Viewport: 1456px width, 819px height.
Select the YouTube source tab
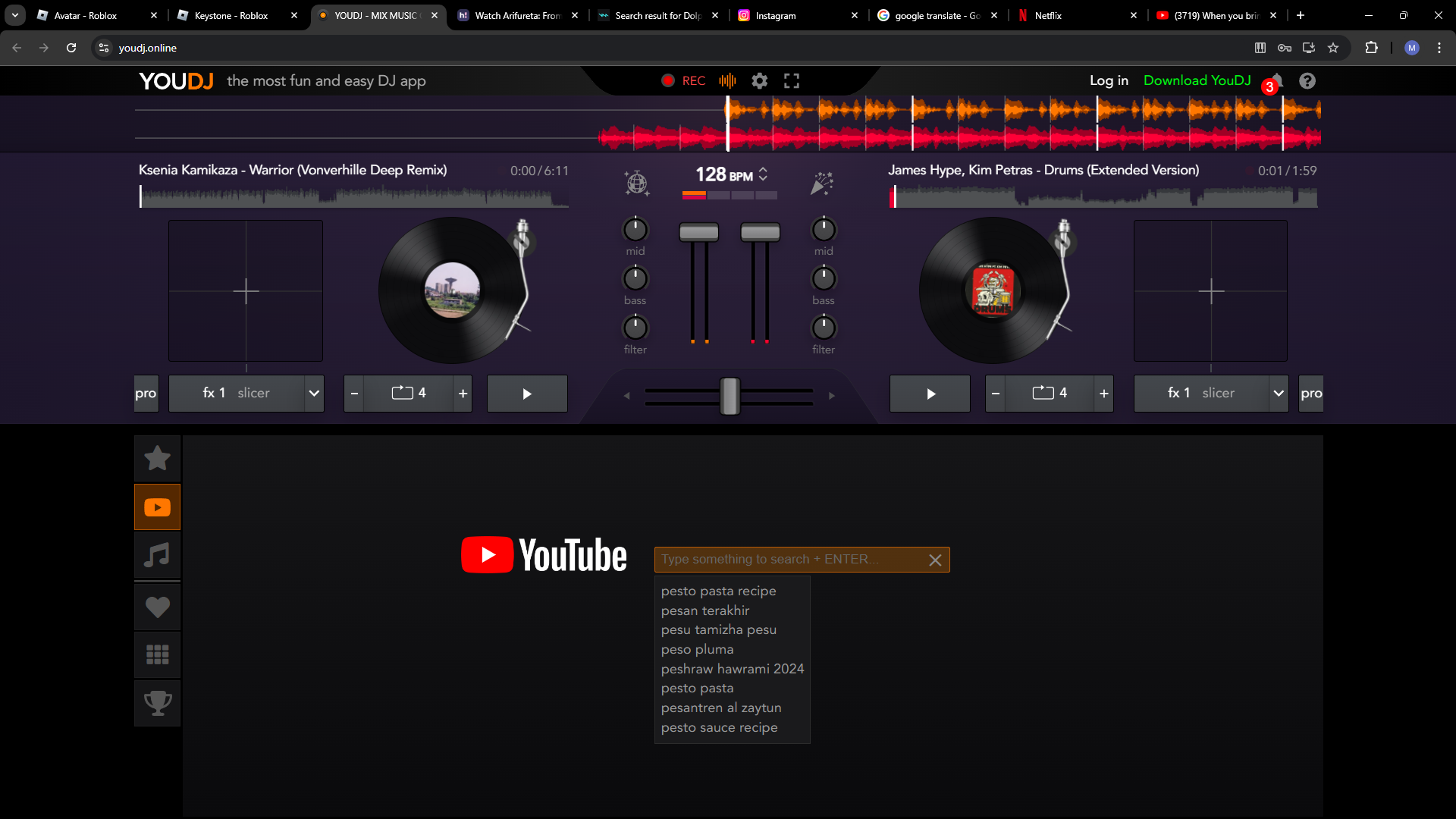pyautogui.click(x=158, y=507)
